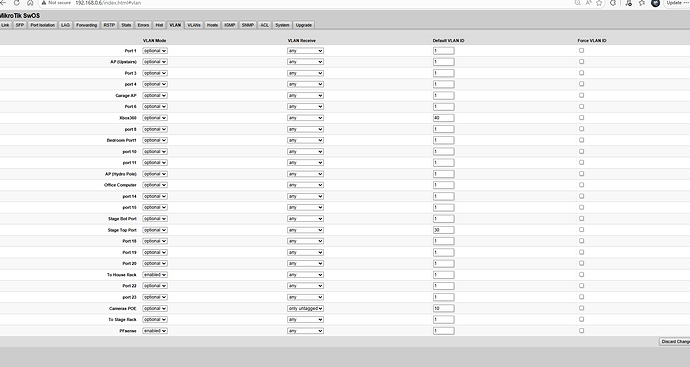This screenshot has width=690, height=367.
Task: Open the Errors tab
Action: pyautogui.click(x=143, y=25)
